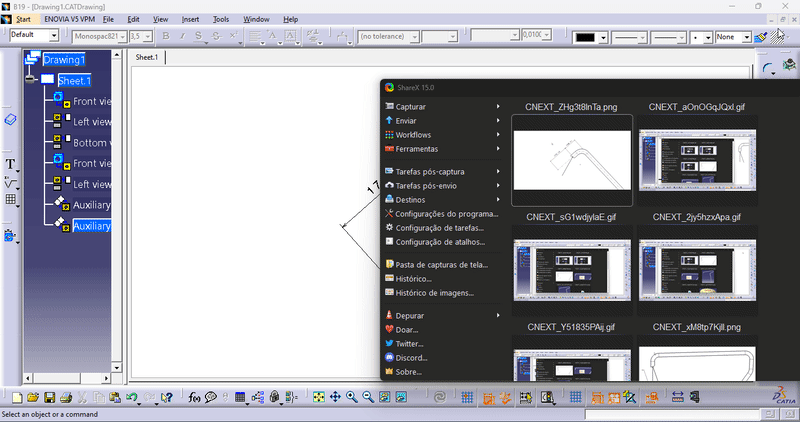Paste using the clipboard icon

pyautogui.click(x=115, y=398)
